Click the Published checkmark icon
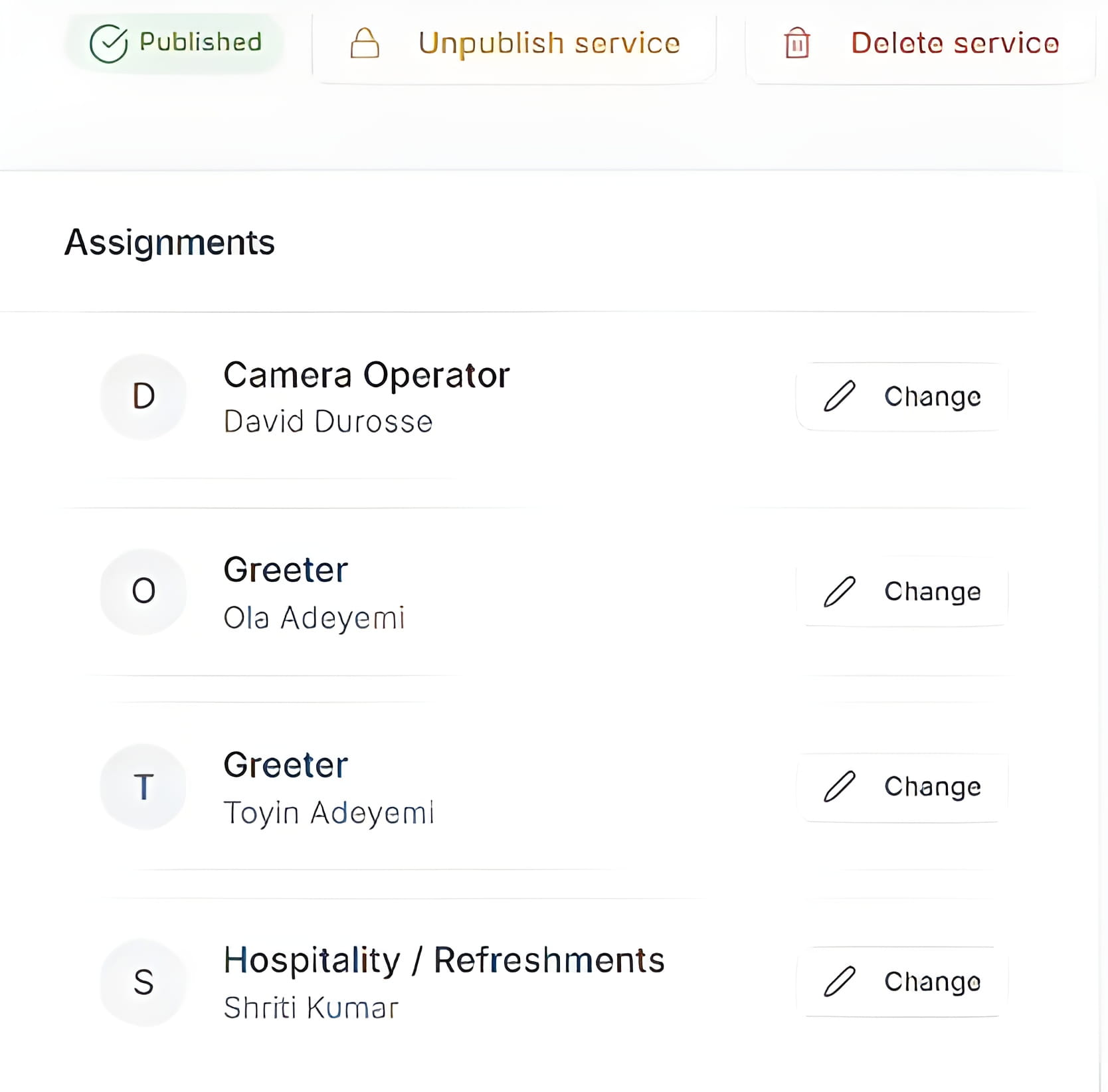Viewport: 1108px width, 1092px height. pos(108,43)
